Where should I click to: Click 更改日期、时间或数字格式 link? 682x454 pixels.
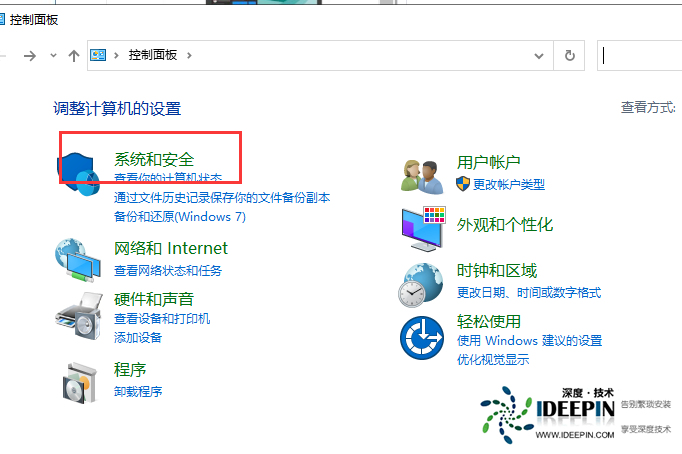(x=529, y=292)
